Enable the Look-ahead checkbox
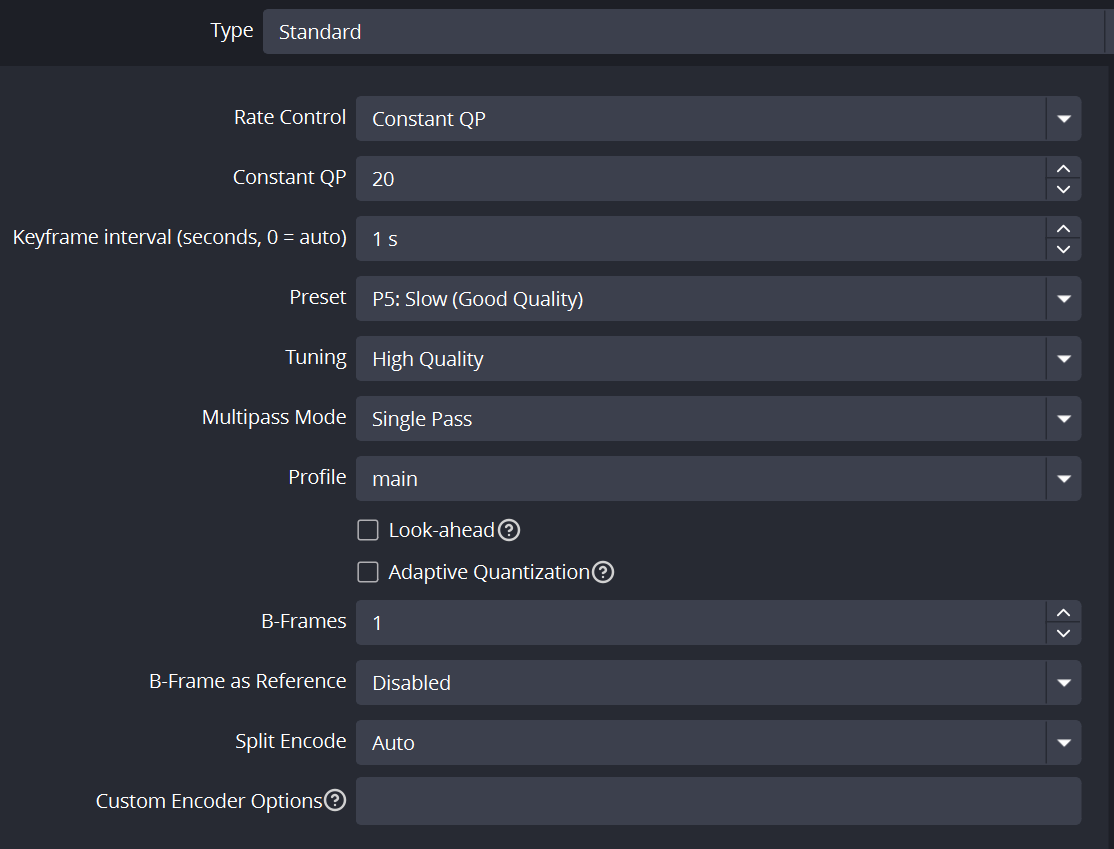Image resolution: width=1114 pixels, height=849 pixels. (x=368, y=530)
